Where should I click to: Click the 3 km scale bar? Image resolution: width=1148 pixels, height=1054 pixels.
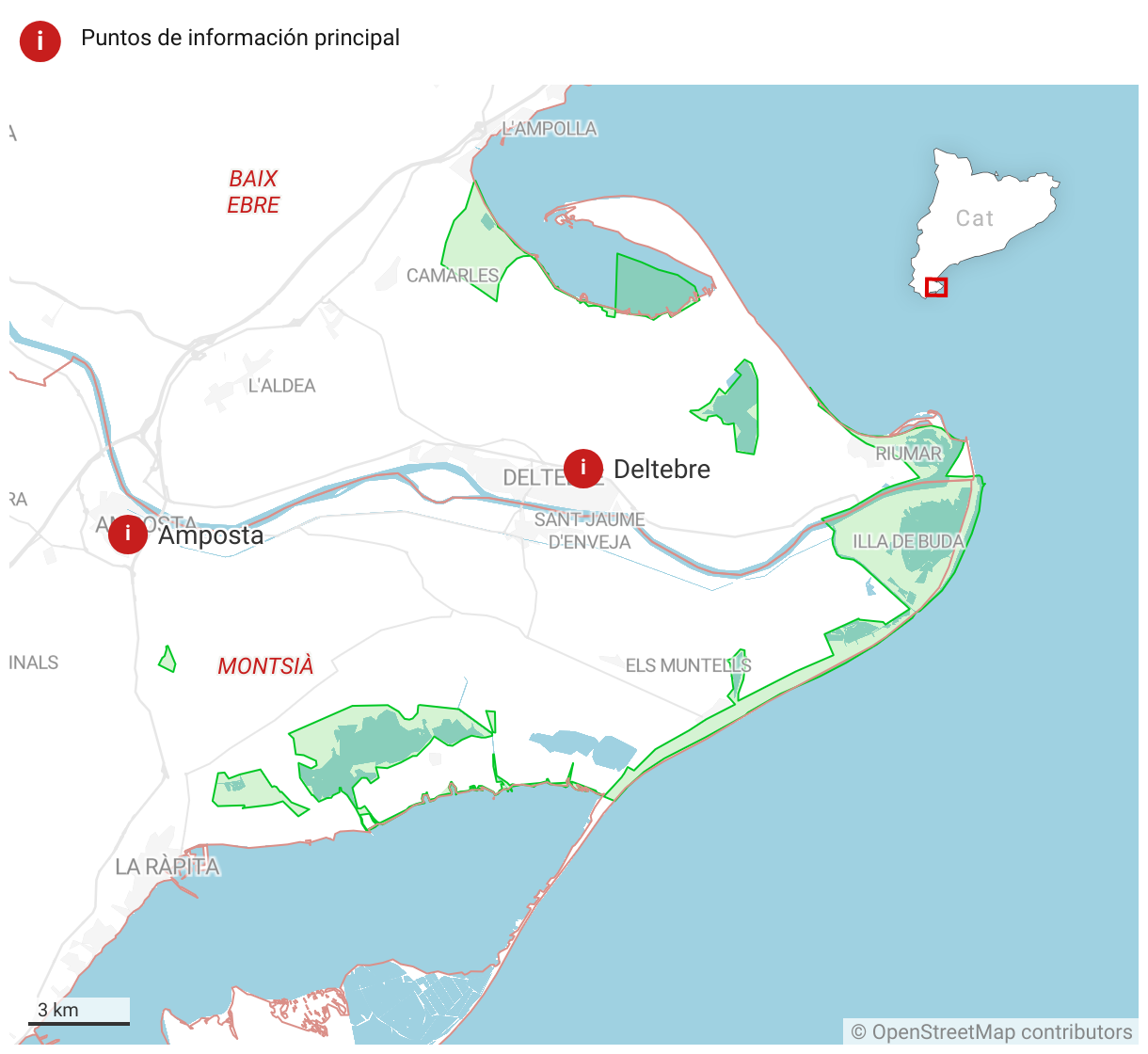[79, 1012]
